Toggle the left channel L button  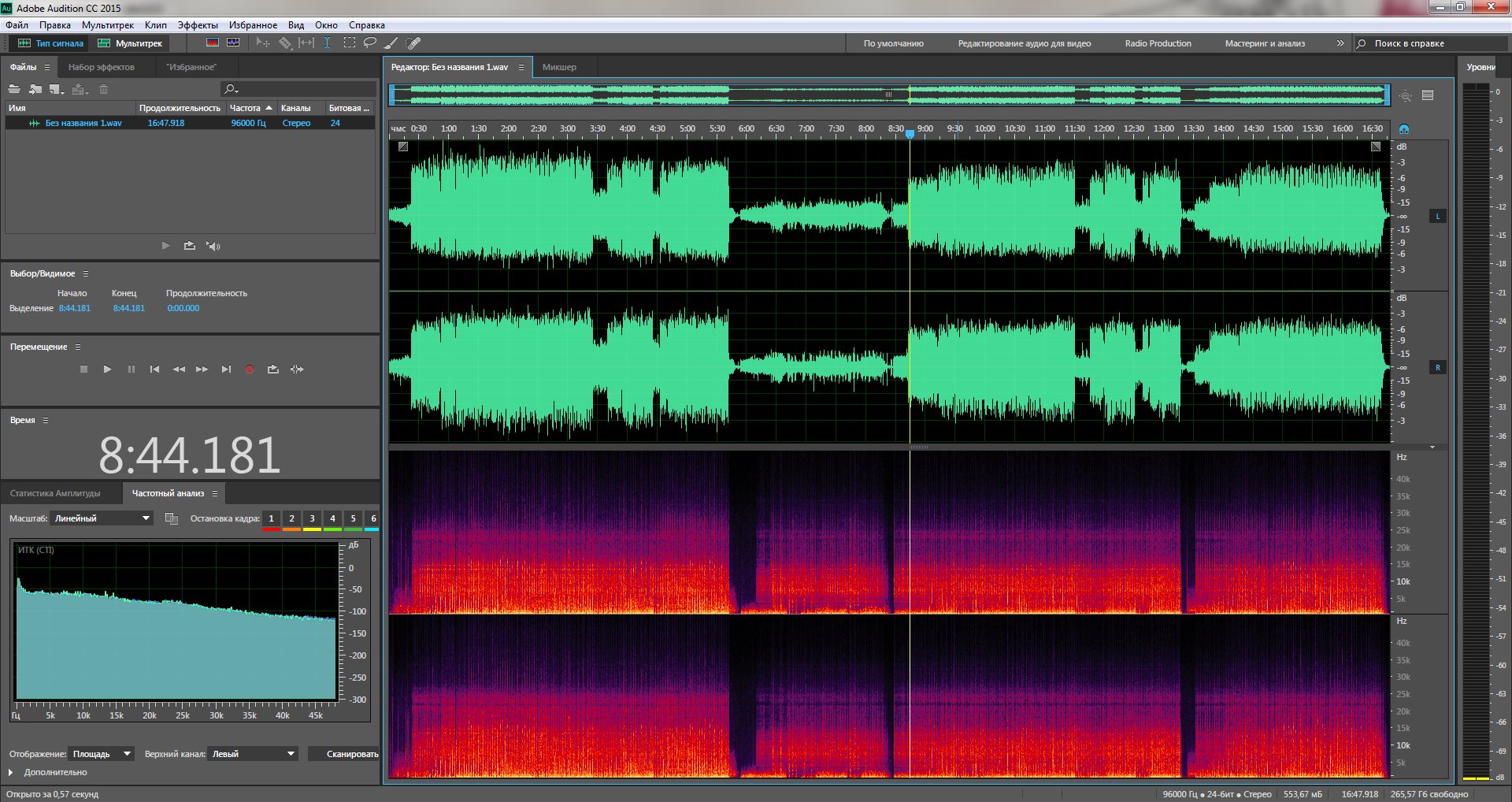[1437, 216]
